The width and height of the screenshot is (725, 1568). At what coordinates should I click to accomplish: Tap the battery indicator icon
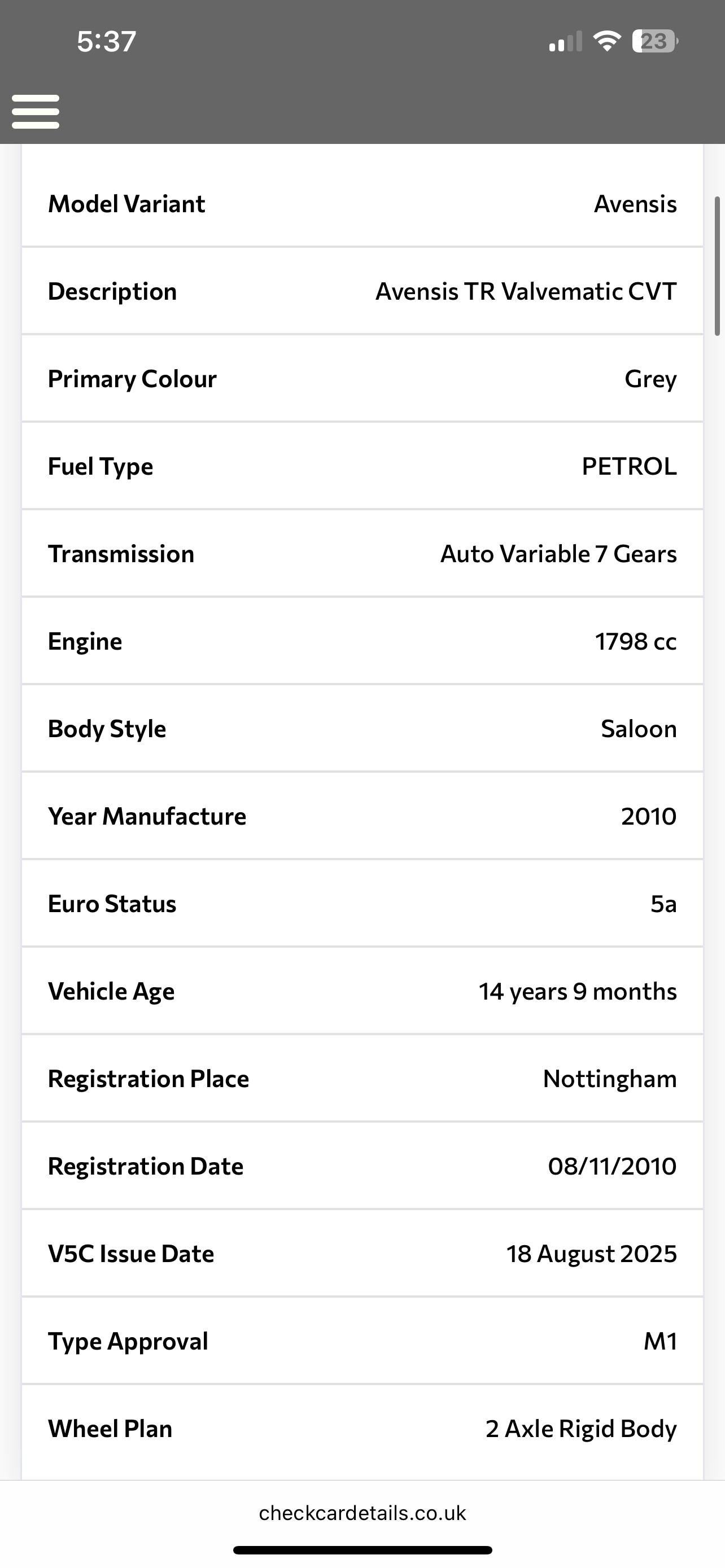click(x=655, y=41)
